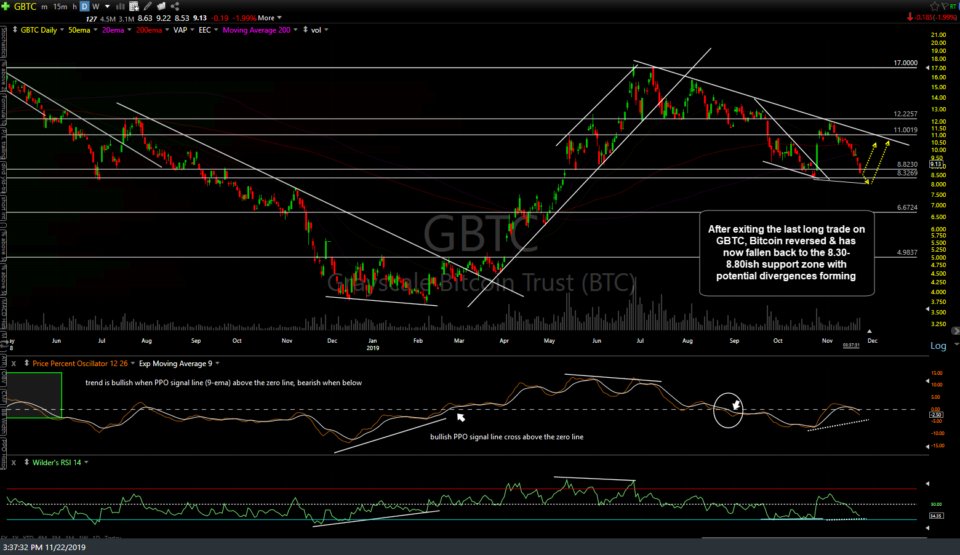The height and width of the screenshot is (555, 960).
Task: Select the weekly 'W' timeframe
Action: point(96,7)
